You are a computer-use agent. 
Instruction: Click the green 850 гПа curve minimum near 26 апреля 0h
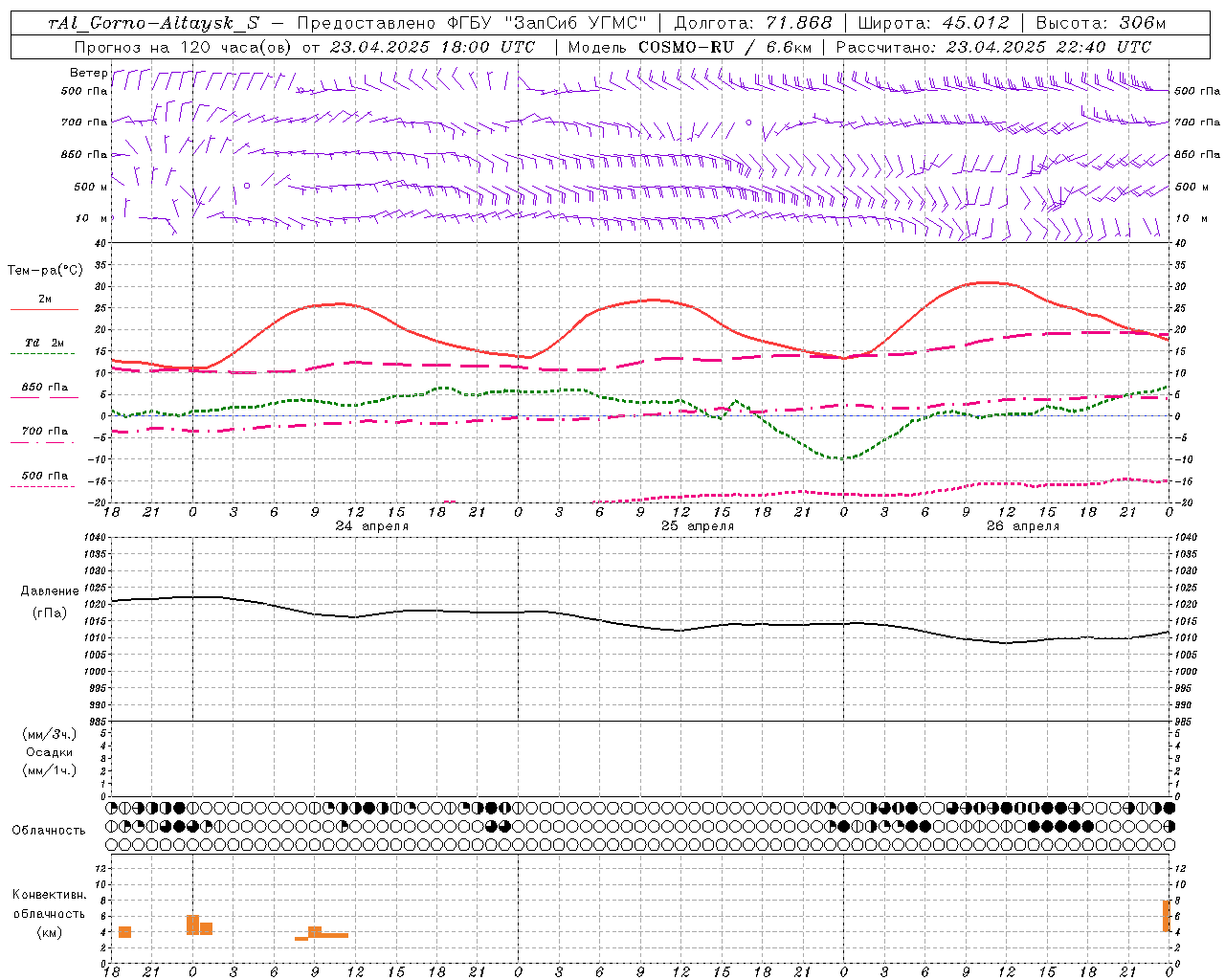pos(842,458)
